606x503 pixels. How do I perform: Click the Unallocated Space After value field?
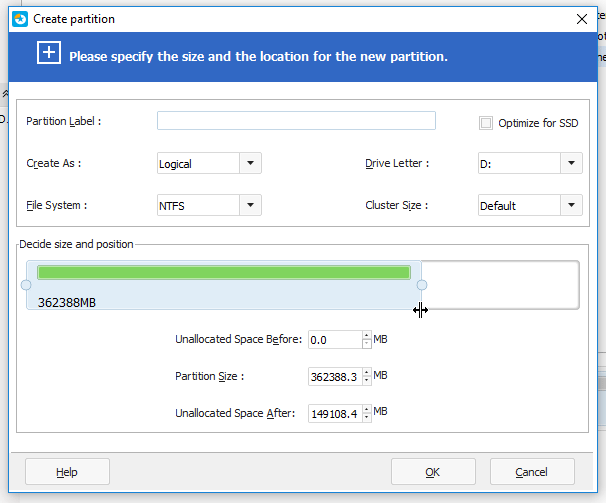[334, 413]
